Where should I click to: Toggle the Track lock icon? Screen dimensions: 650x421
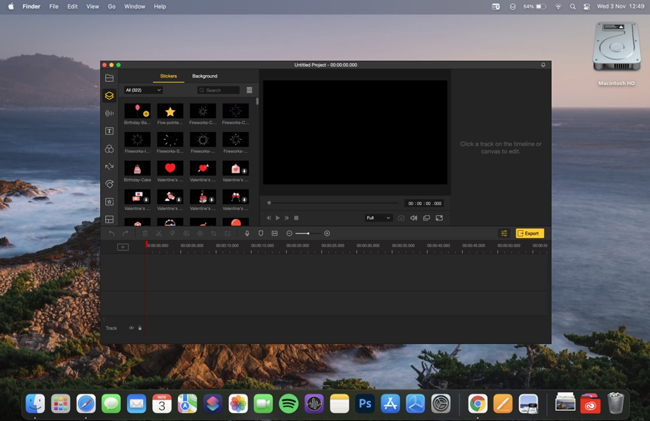point(140,328)
